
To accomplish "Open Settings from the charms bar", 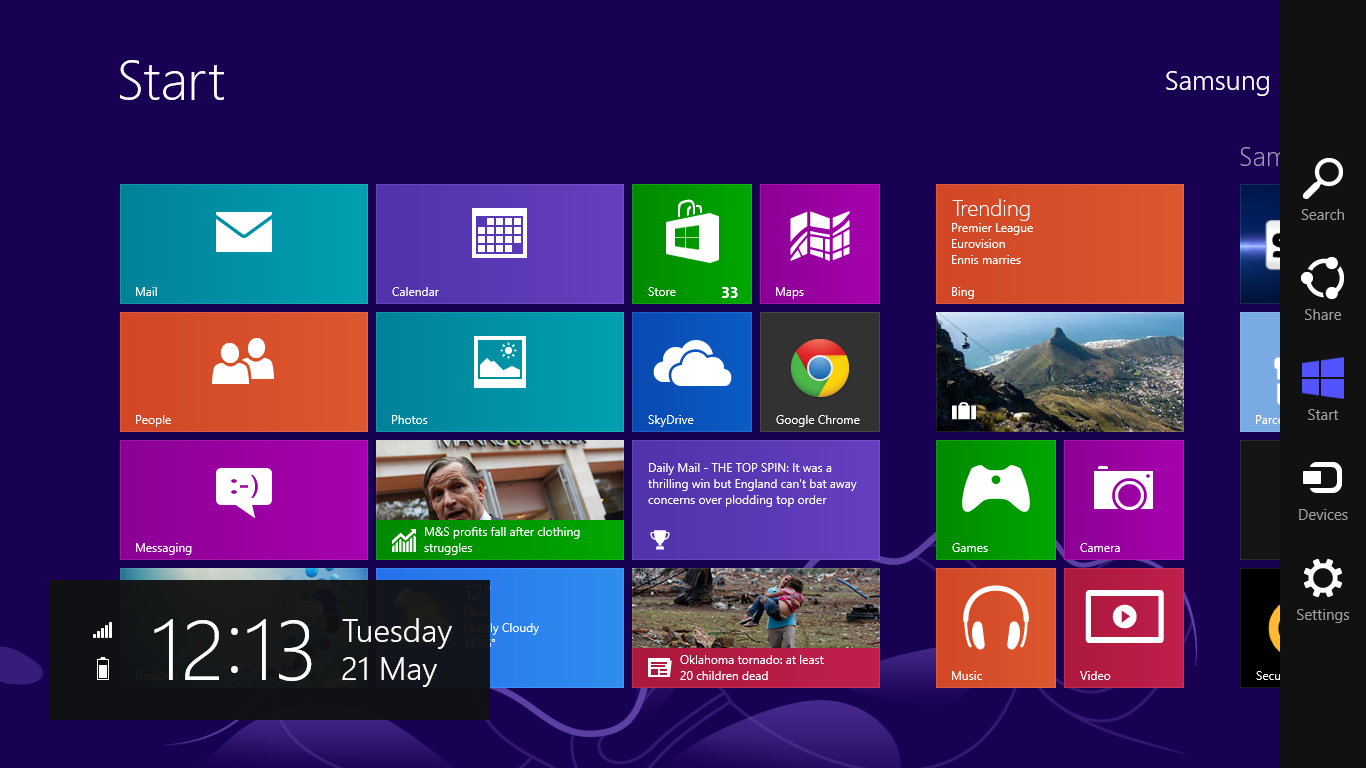I will (x=1322, y=590).
